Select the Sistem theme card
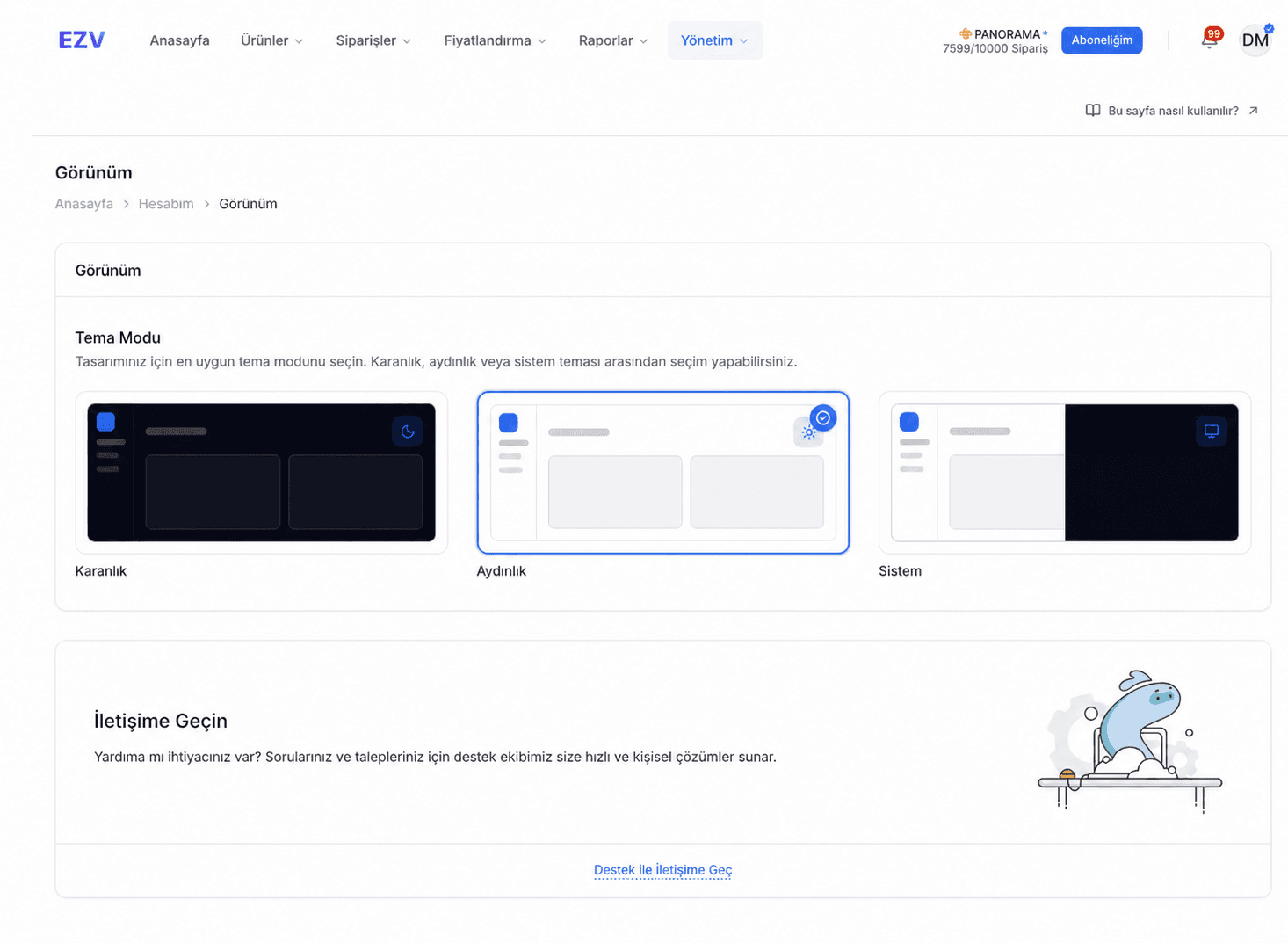 (x=1065, y=473)
